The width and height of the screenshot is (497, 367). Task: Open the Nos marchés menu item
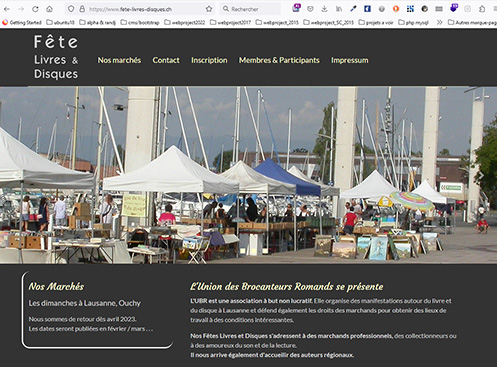tap(119, 60)
